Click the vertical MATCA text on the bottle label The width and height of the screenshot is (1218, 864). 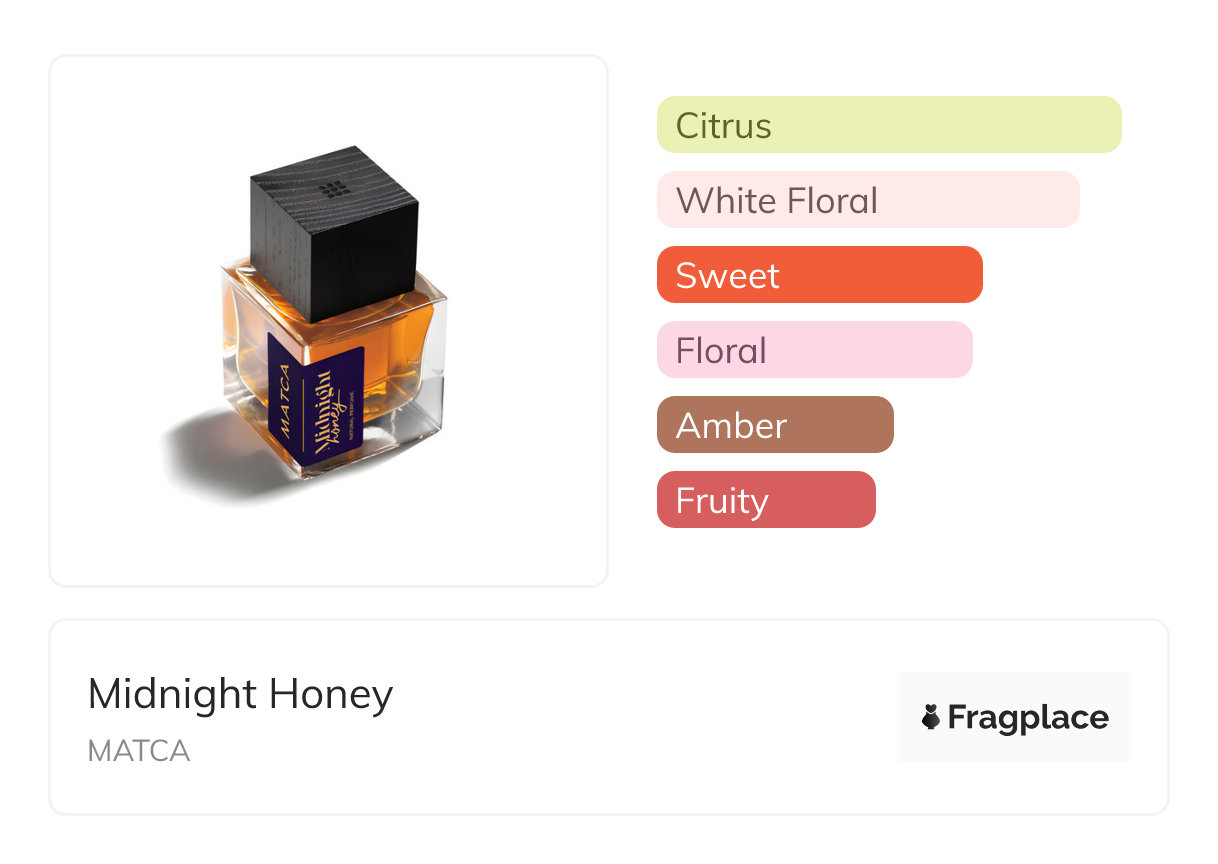click(x=285, y=400)
